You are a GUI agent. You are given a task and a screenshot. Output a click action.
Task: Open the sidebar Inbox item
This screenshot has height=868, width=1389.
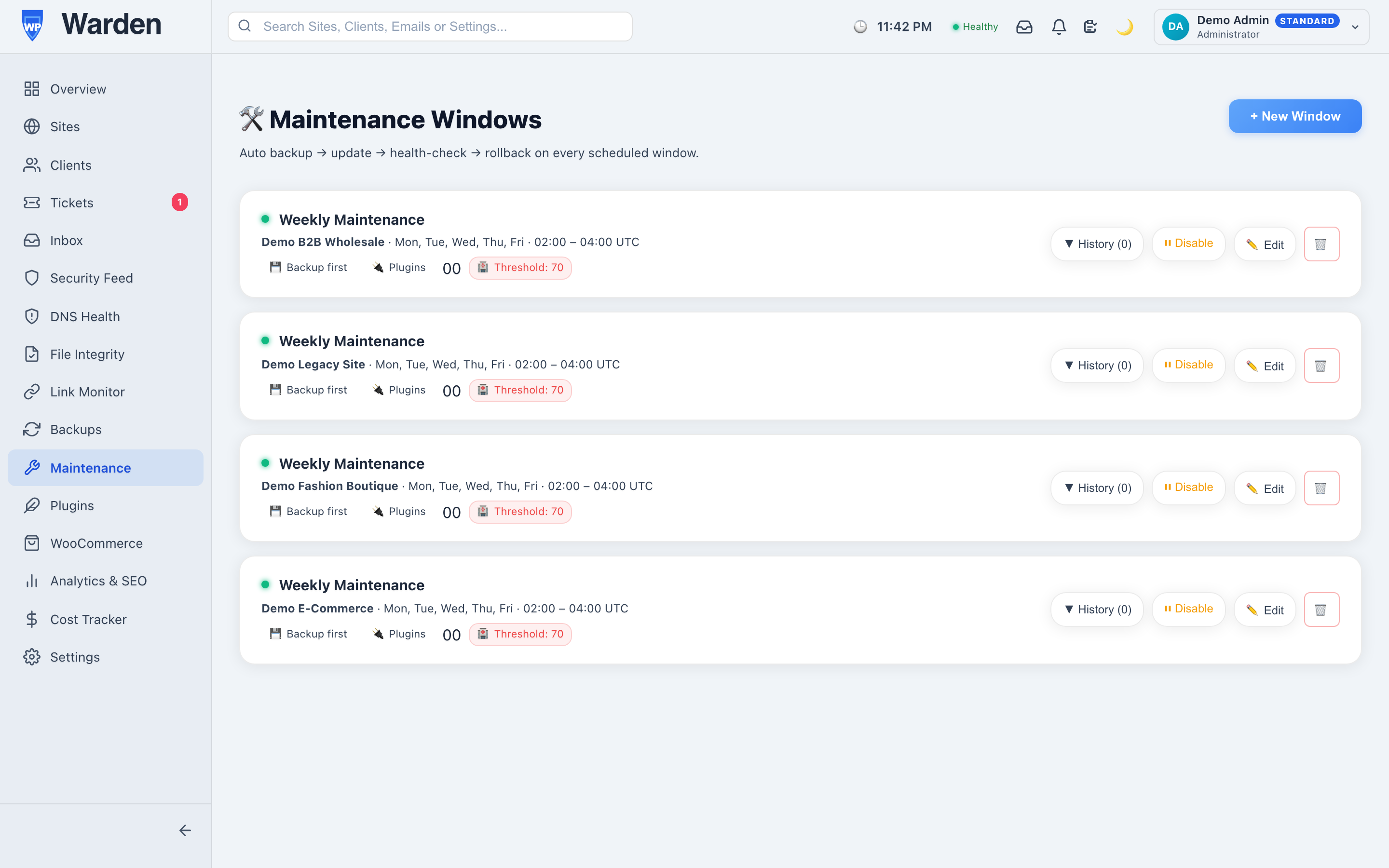pyautogui.click(x=106, y=240)
